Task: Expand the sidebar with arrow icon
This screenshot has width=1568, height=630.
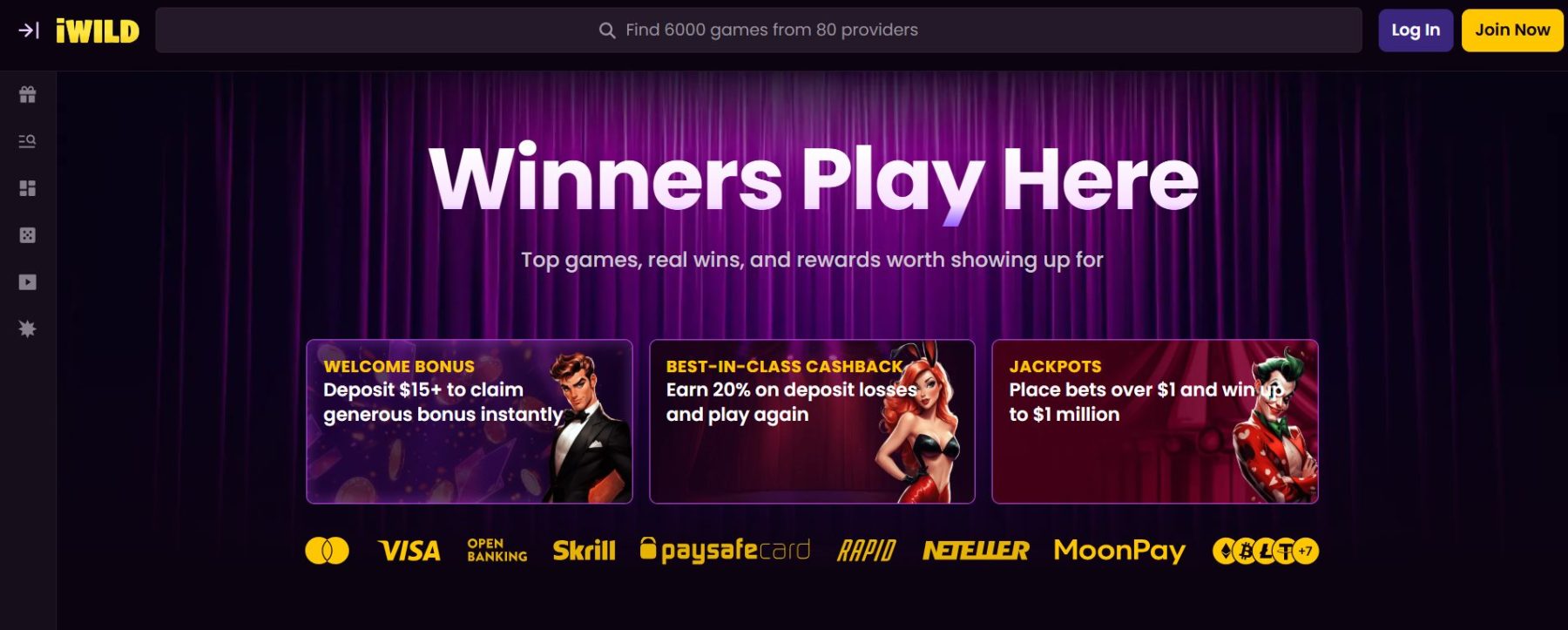Action: [x=29, y=30]
